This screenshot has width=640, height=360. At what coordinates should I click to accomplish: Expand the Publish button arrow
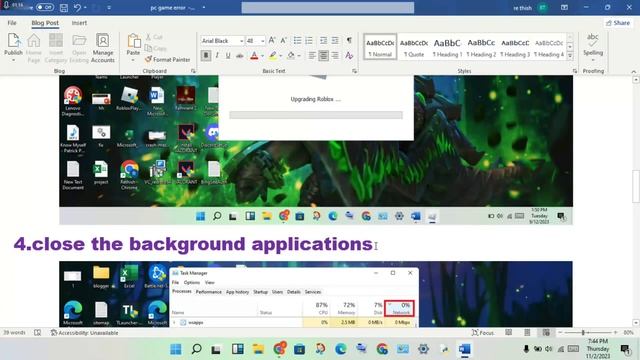[13, 60]
